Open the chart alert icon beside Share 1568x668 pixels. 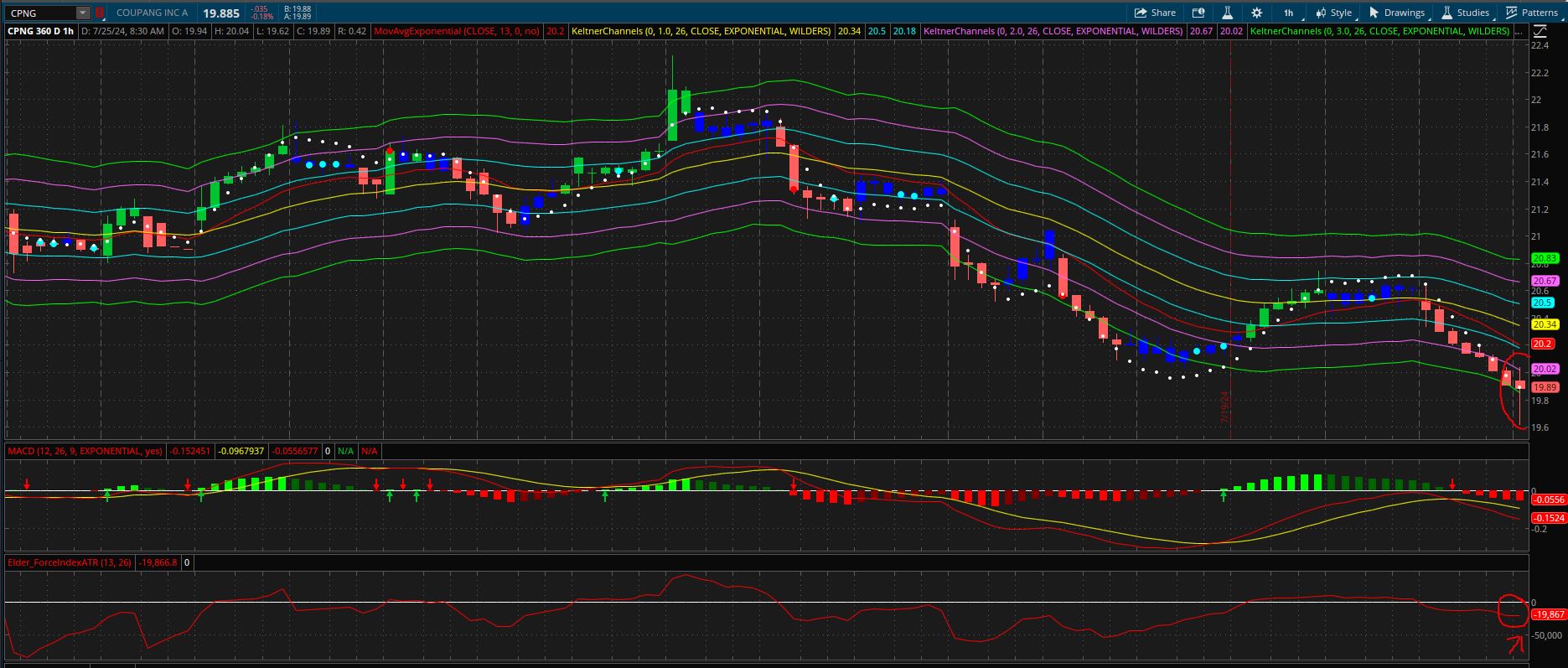[x=1198, y=13]
